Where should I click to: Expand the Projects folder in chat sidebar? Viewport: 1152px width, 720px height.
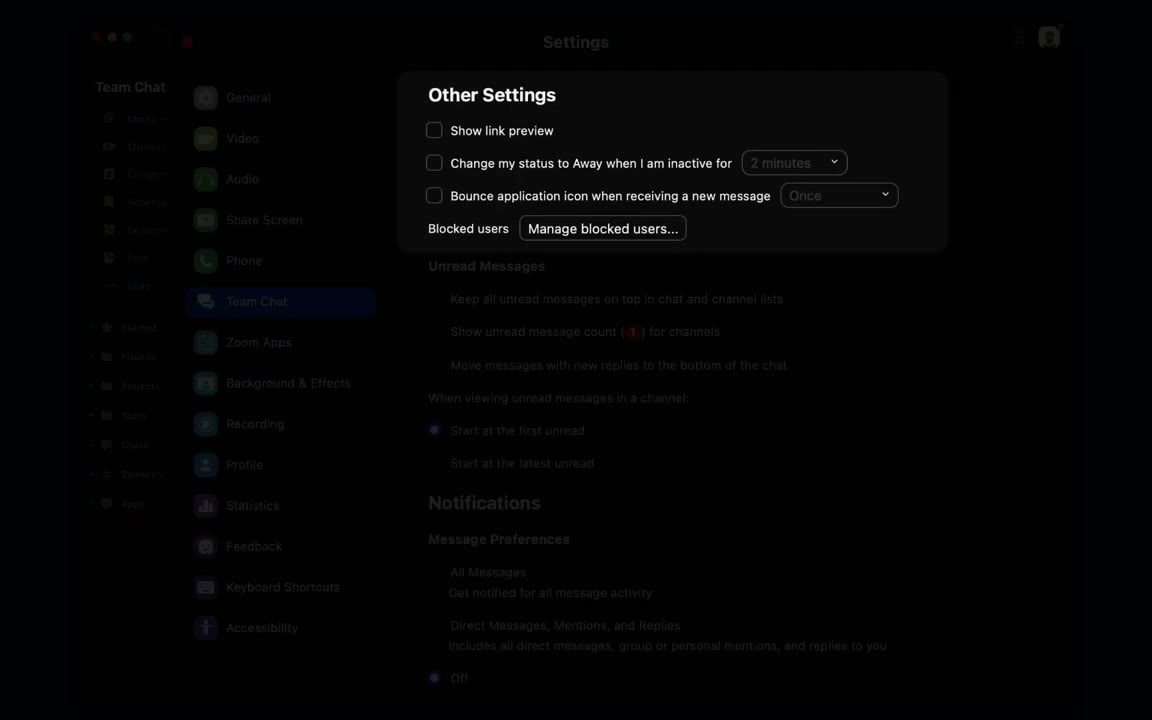point(92,386)
